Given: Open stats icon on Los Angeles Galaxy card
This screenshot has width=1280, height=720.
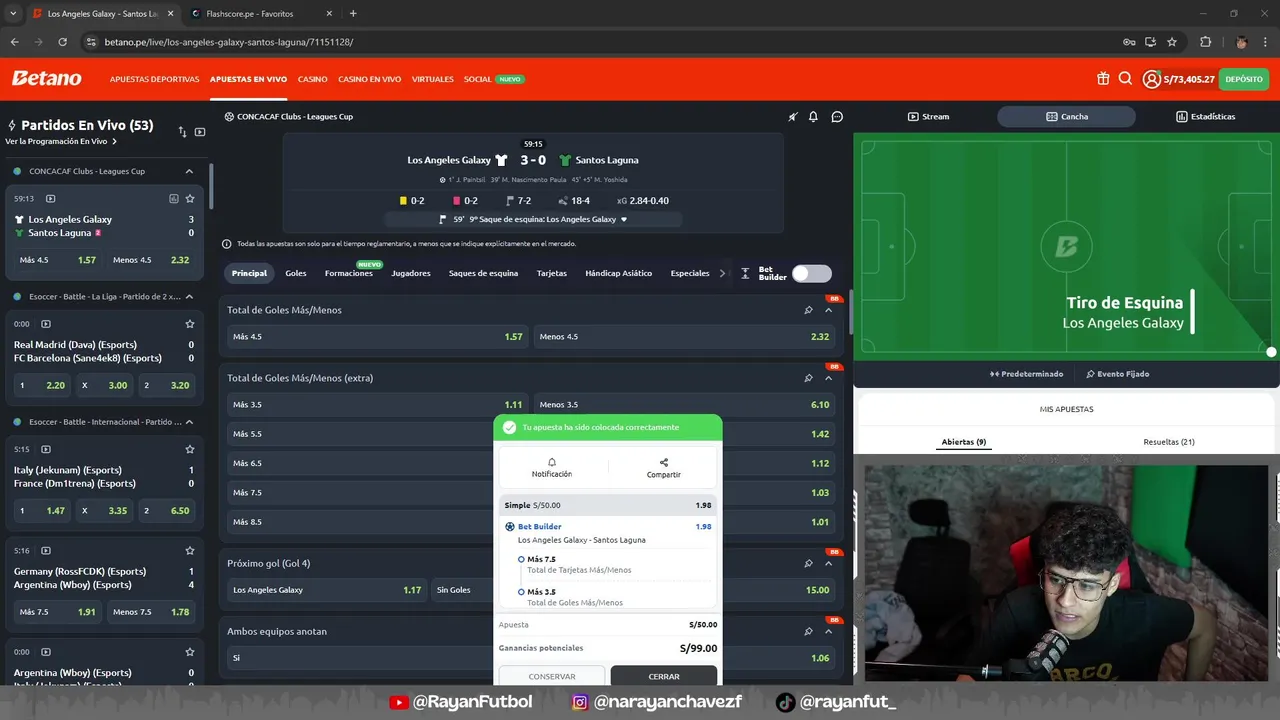Looking at the screenshot, I should [x=174, y=198].
